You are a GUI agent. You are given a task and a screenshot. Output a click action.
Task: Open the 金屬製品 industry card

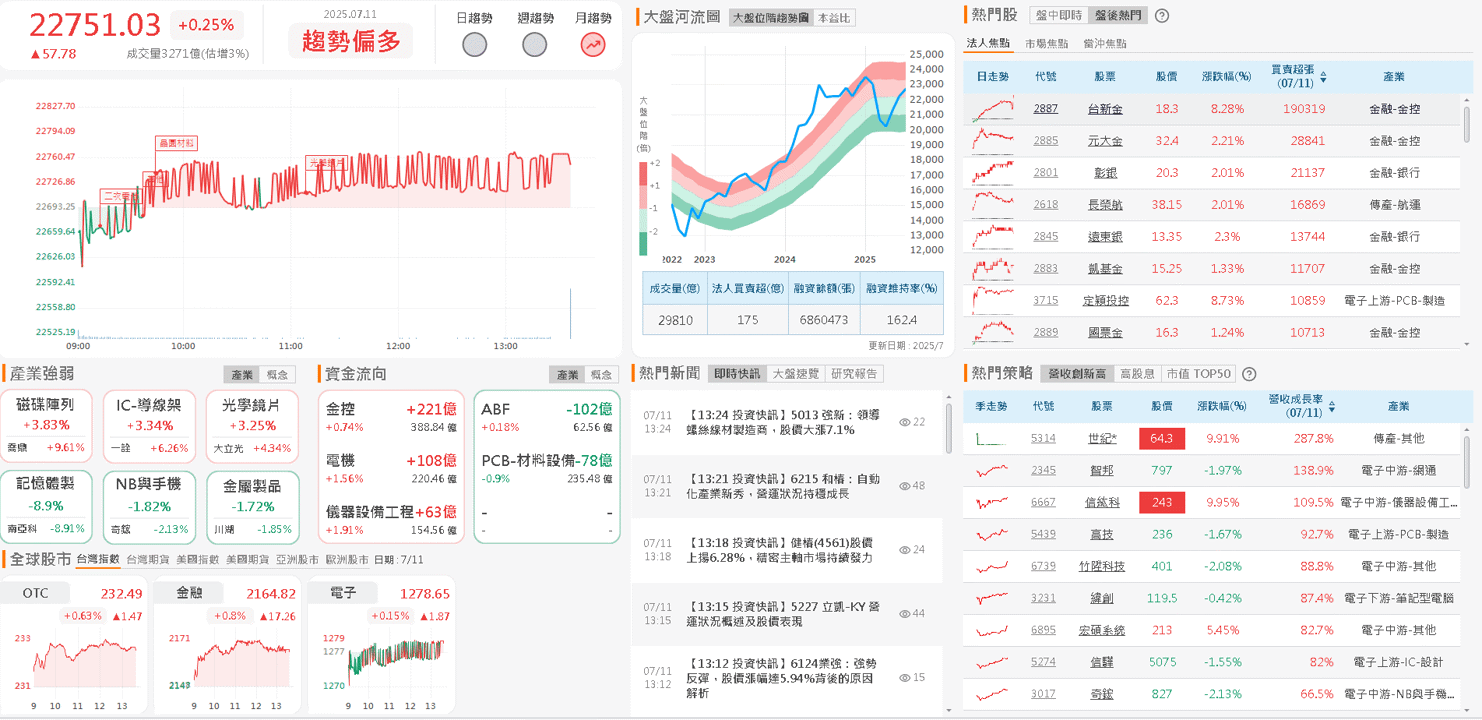pyautogui.click(x=253, y=506)
